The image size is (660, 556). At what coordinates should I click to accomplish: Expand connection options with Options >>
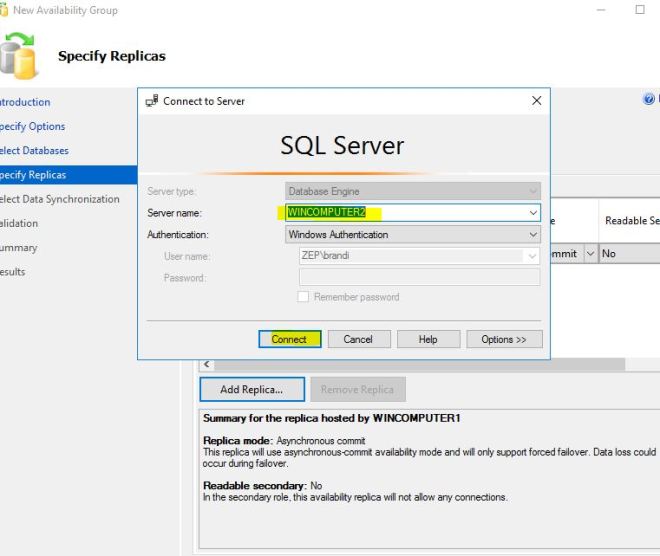(x=503, y=339)
